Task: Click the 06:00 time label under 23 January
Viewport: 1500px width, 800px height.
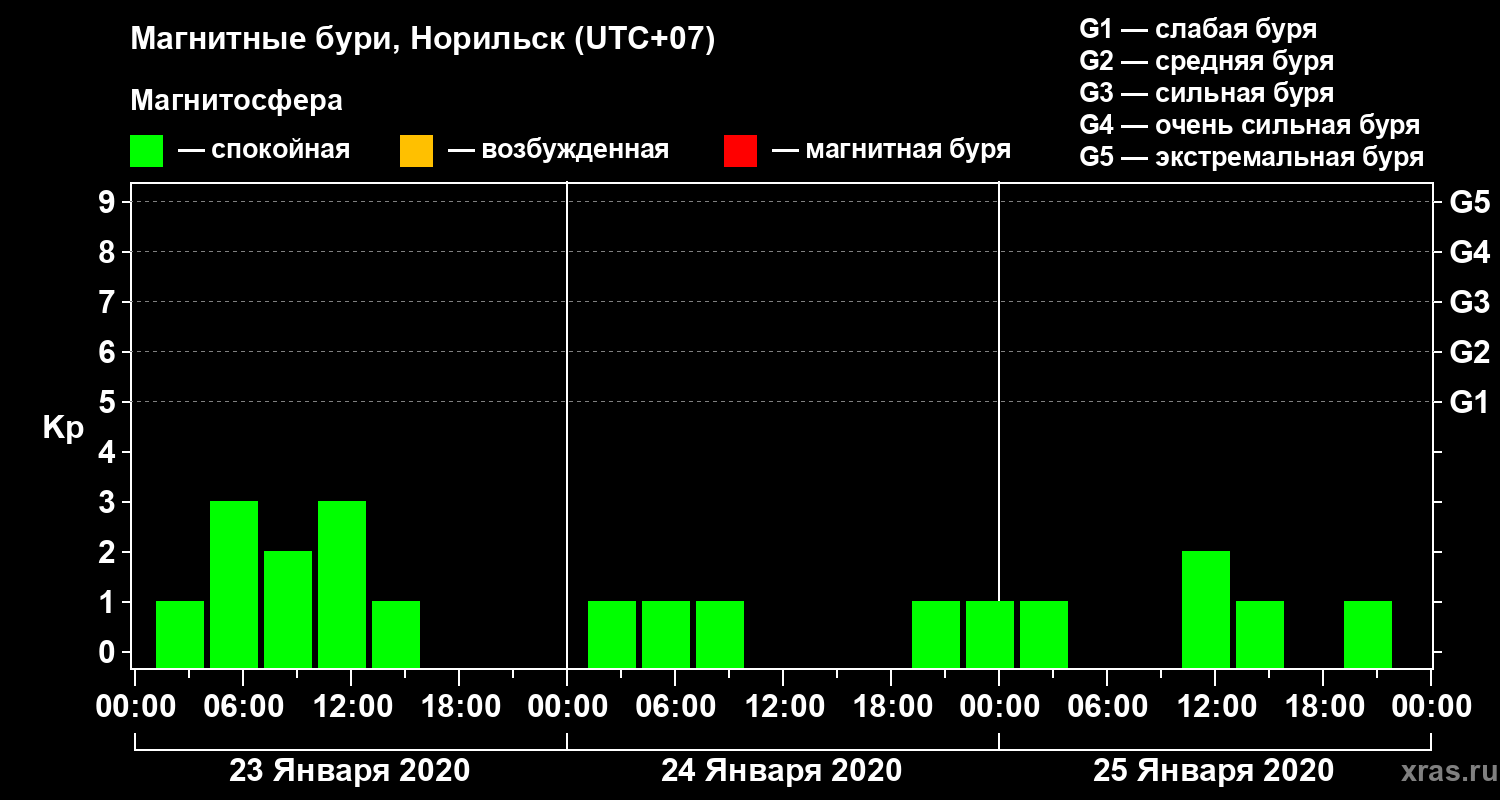Action: pos(243,707)
